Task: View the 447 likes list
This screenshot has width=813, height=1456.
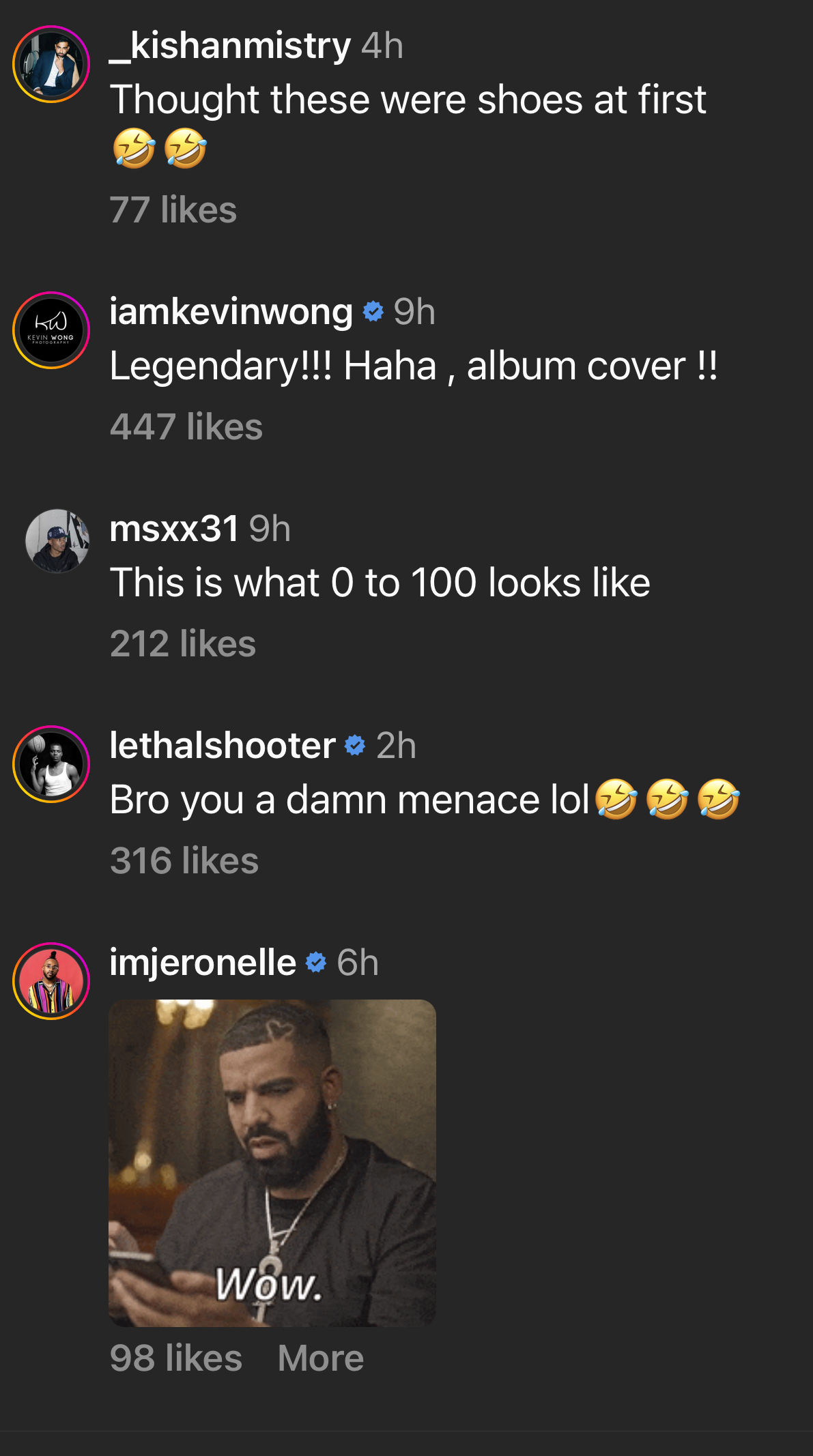Action: [186, 426]
